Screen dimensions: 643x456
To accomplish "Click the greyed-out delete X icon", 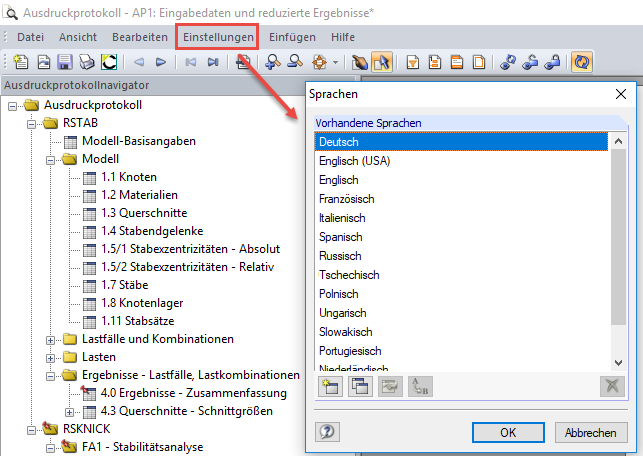I will tap(612, 386).
